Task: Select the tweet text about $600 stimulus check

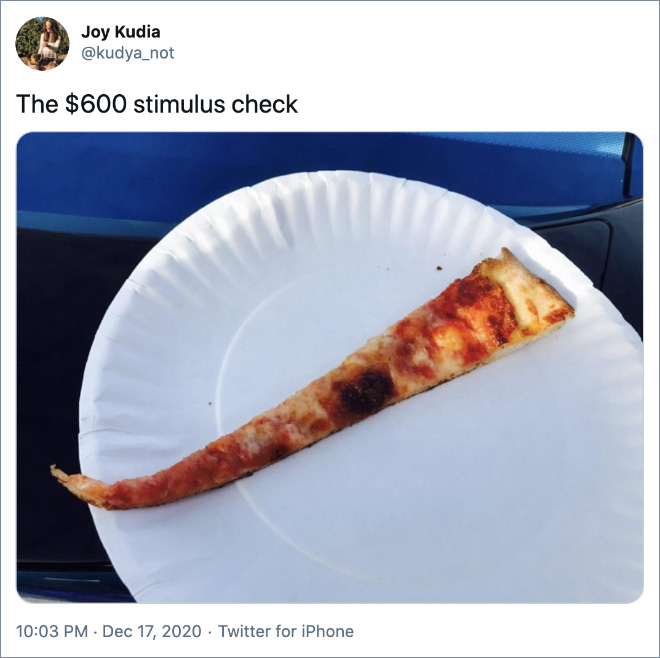Action: pyautogui.click(x=157, y=104)
